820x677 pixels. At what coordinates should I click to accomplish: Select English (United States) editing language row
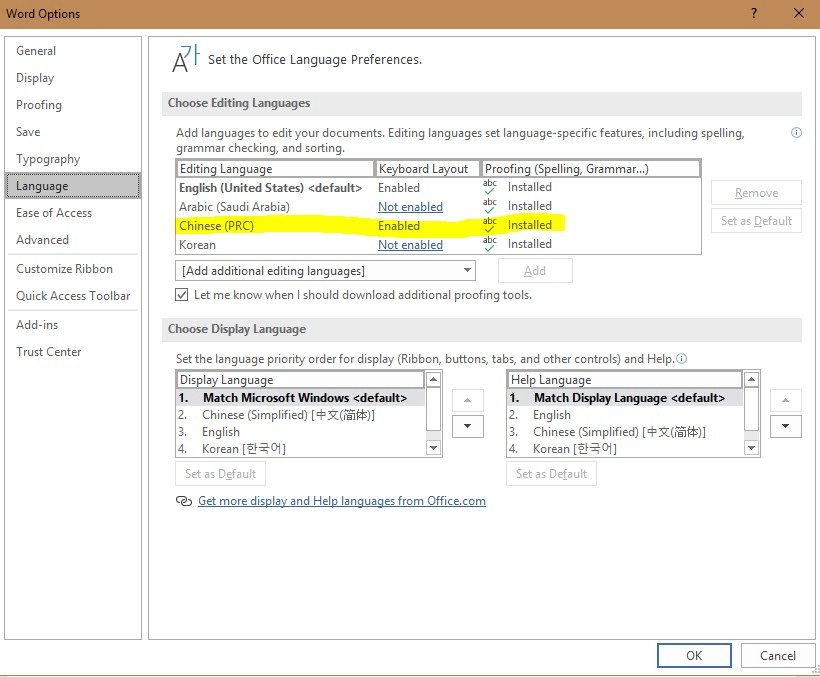(x=438, y=188)
